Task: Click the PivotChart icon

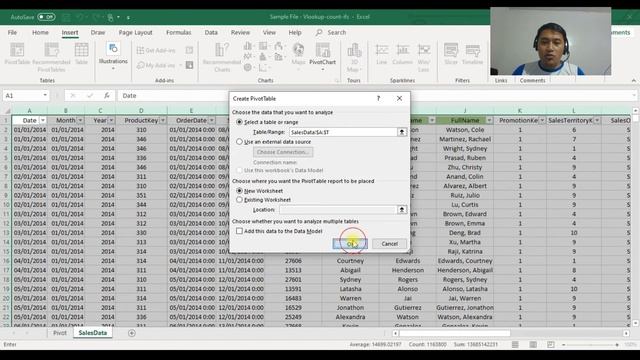Action: click(322, 55)
